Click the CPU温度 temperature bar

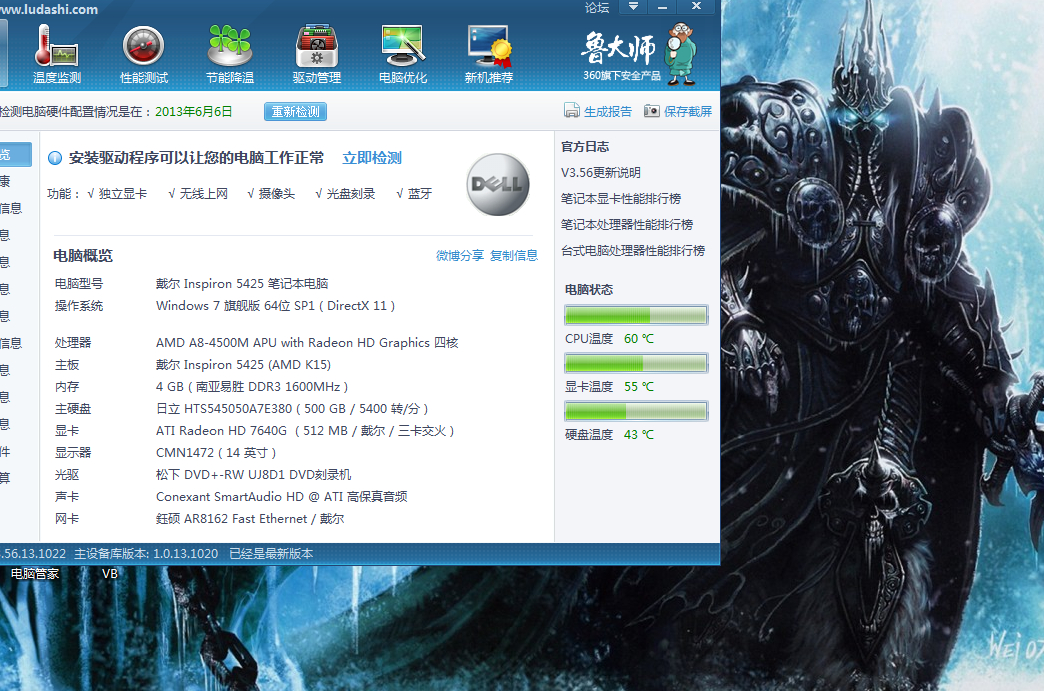(x=636, y=315)
